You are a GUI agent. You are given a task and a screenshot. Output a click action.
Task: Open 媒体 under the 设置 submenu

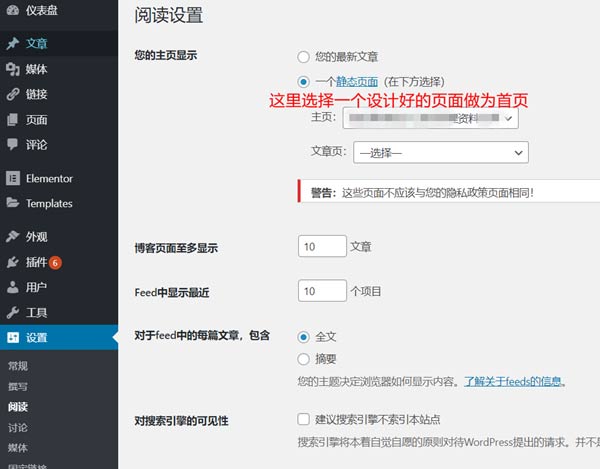(18, 448)
